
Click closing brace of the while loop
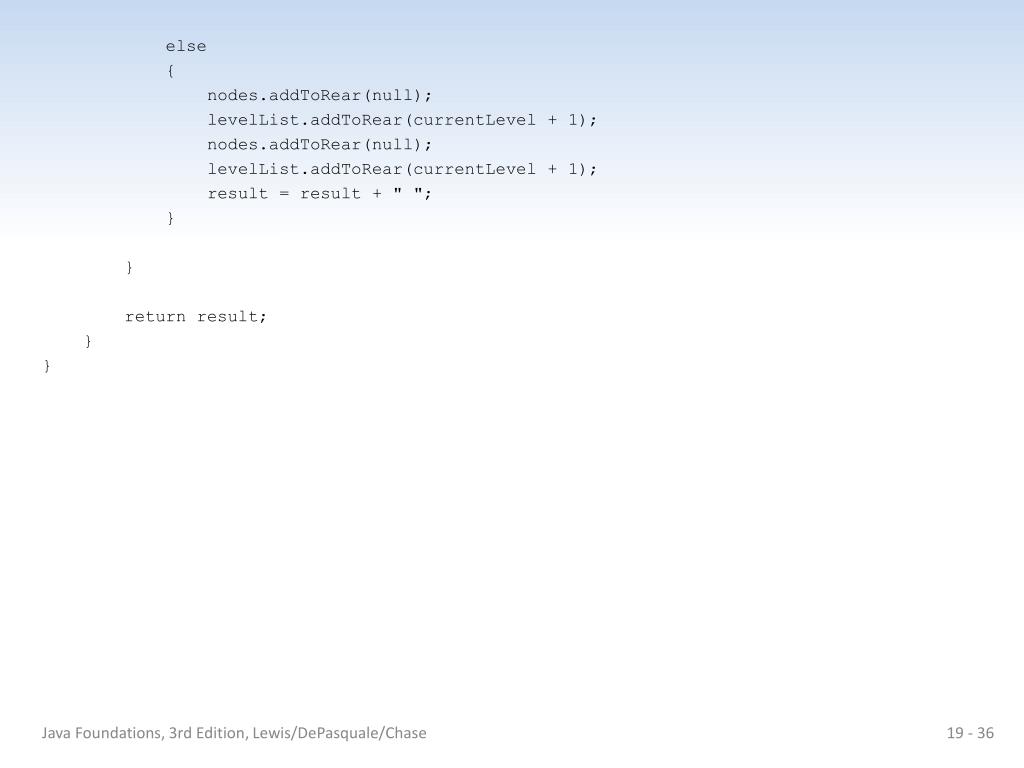click(129, 267)
